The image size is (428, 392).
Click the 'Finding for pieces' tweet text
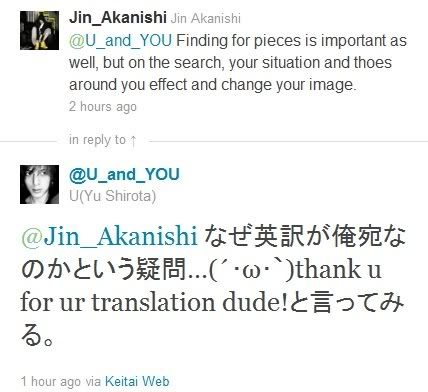(238, 63)
